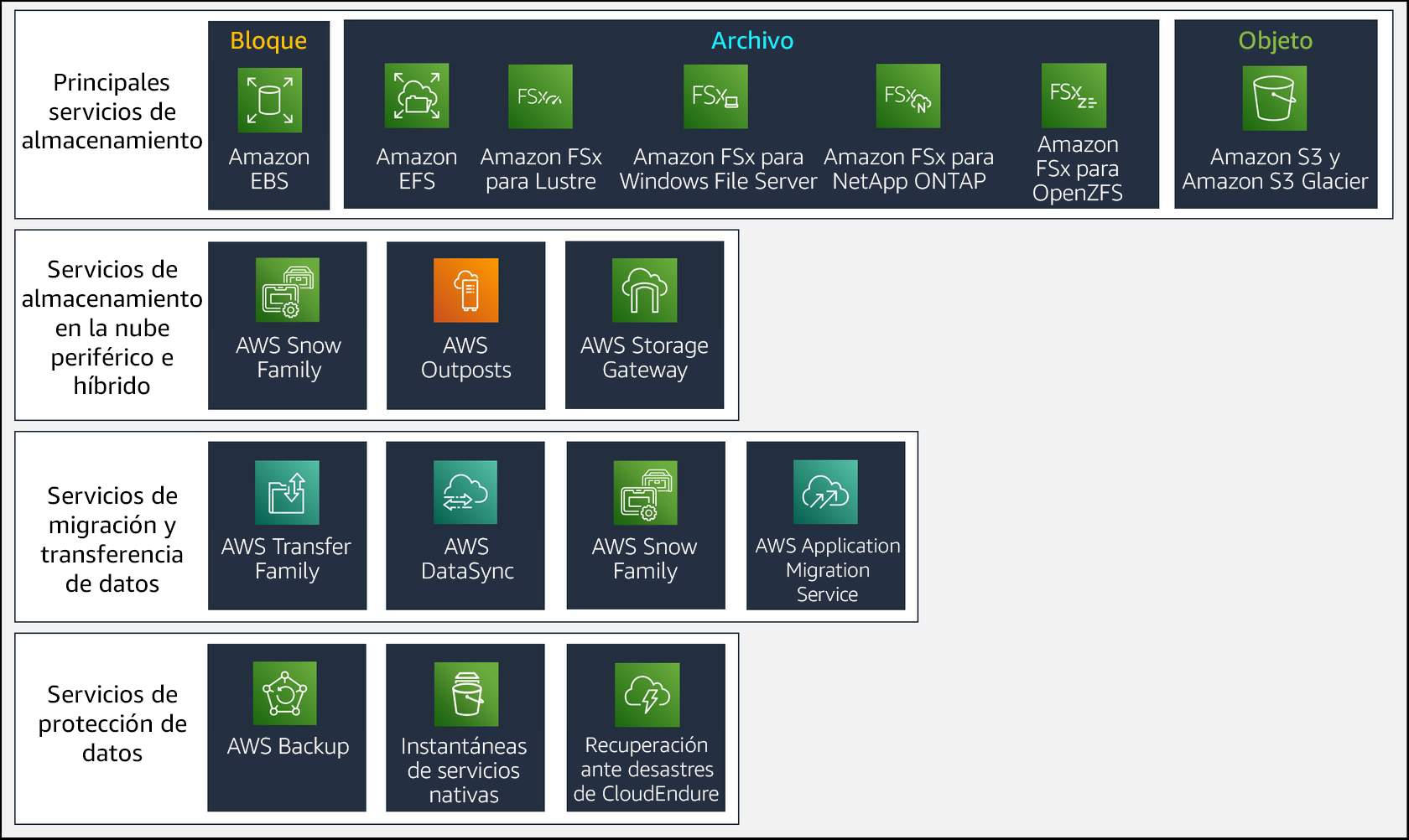Open the AWS DataSync icon
This screenshot has height=840, width=1409.
465,492
